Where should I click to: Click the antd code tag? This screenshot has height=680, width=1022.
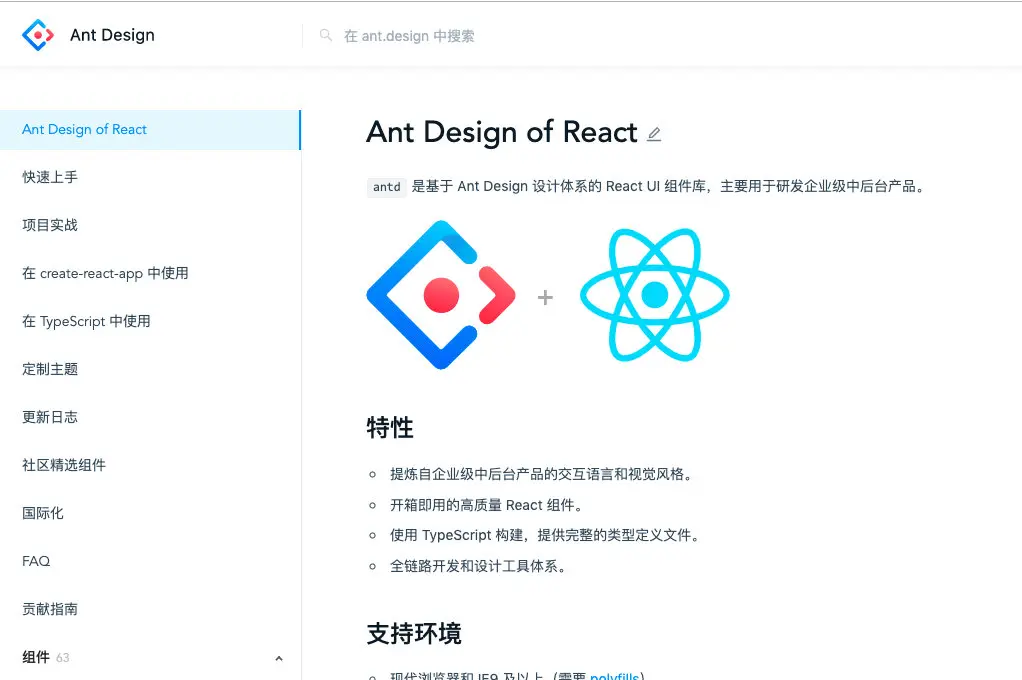coord(387,187)
